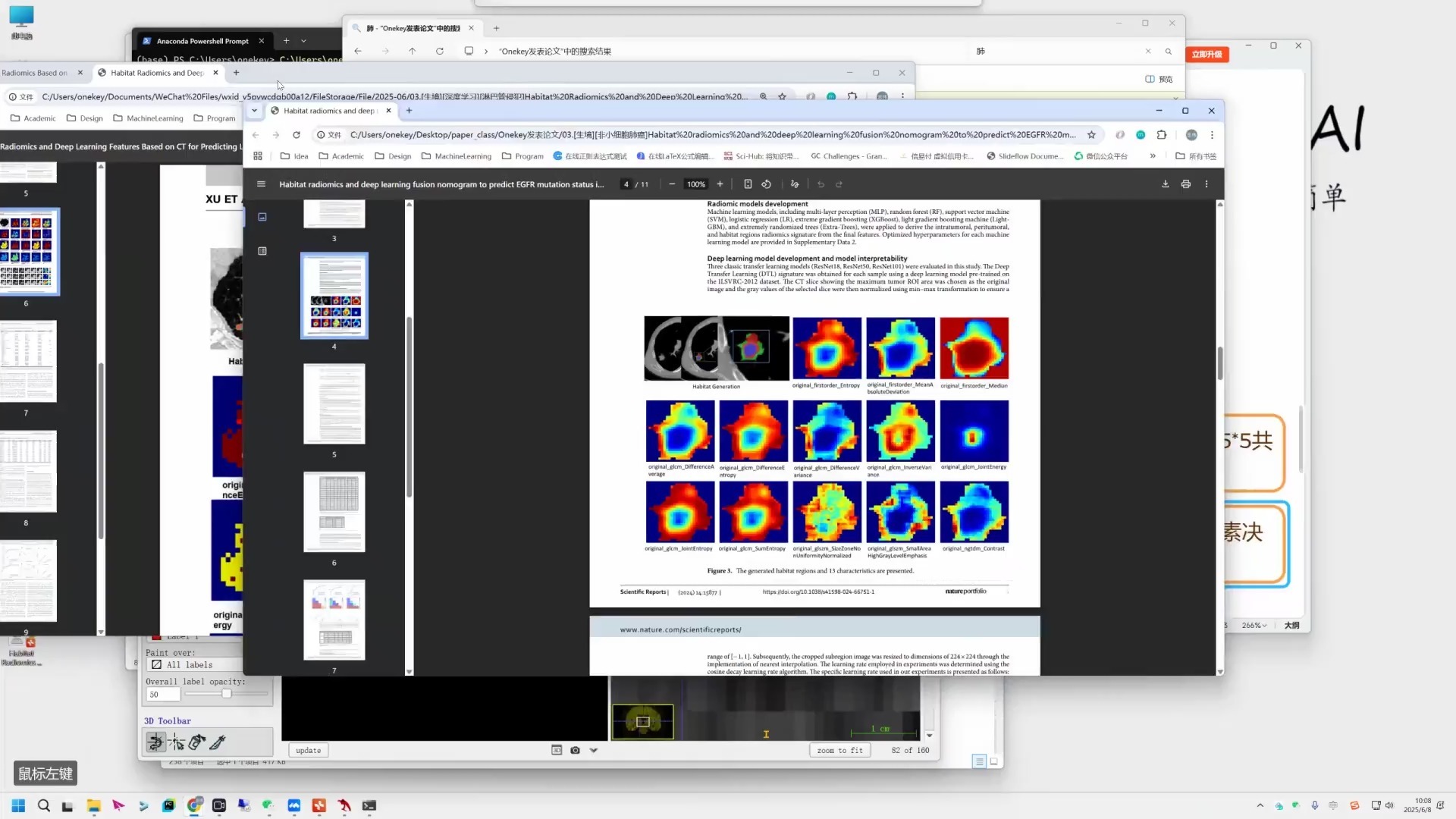Image resolution: width=1456 pixels, height=819 pixels.
Task: Open the MachineLearning bookmark folder in front Chrome
Action: coord(456,156)
